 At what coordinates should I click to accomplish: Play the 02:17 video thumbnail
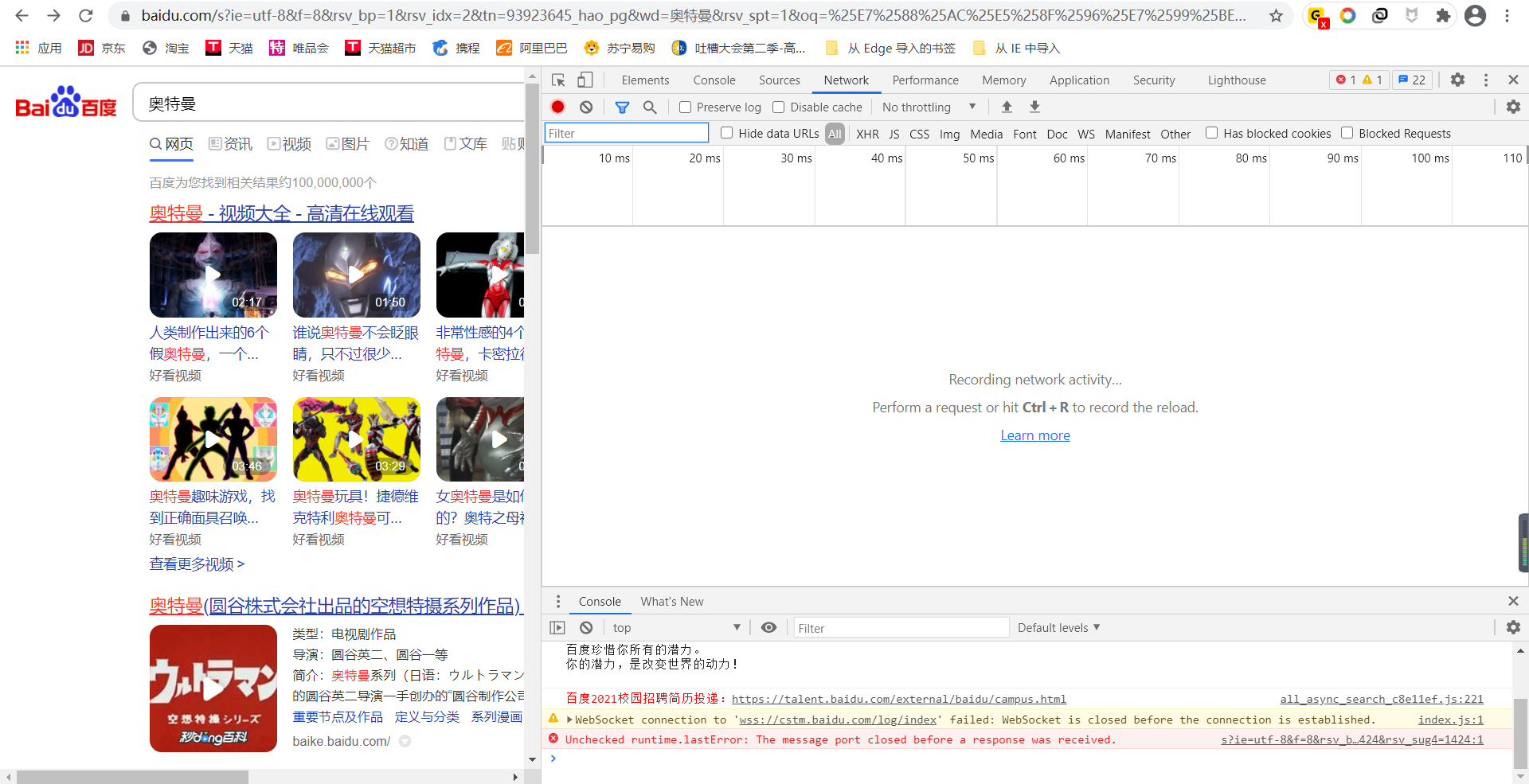[213, 275]
